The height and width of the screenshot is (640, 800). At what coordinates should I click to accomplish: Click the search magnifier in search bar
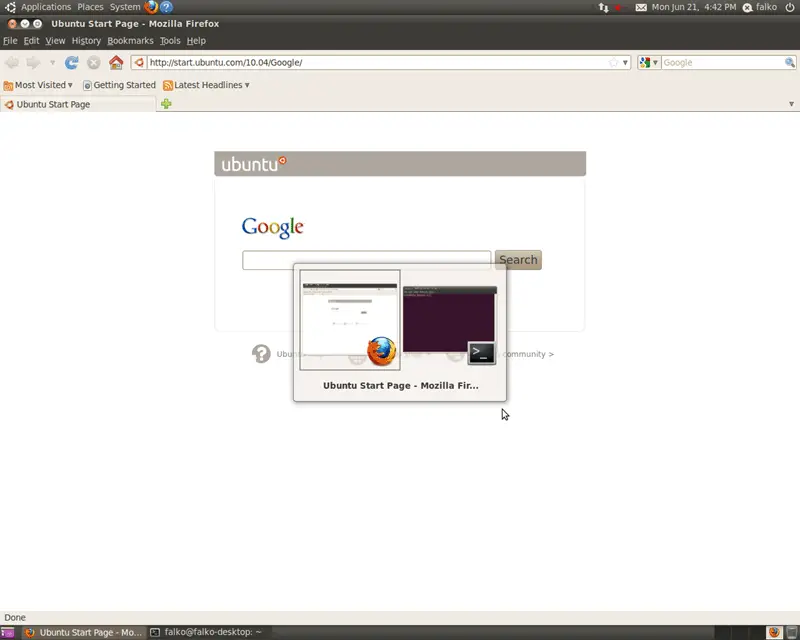click(x=789, y=62)
